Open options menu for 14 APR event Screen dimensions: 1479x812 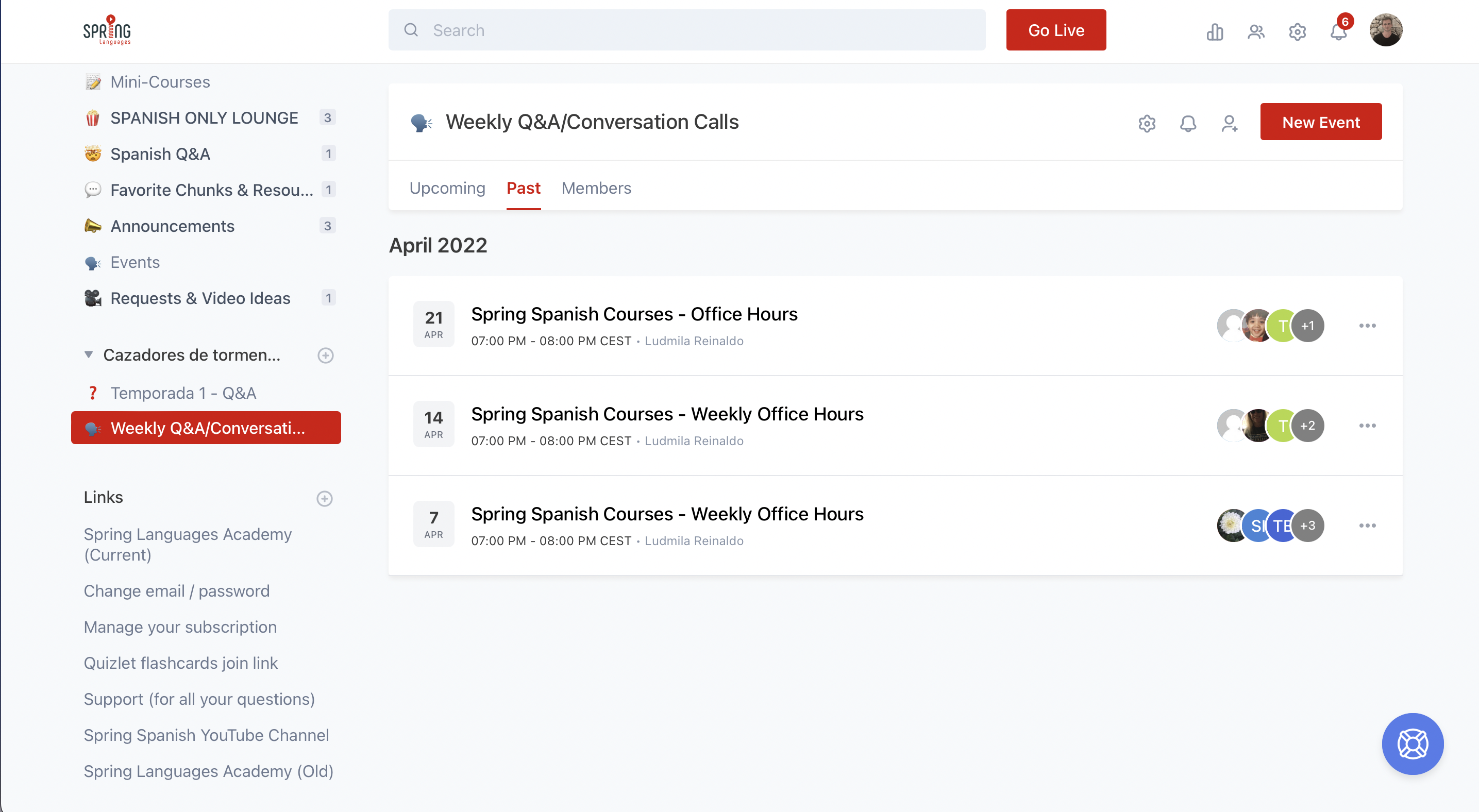[x=1367, y=425]
